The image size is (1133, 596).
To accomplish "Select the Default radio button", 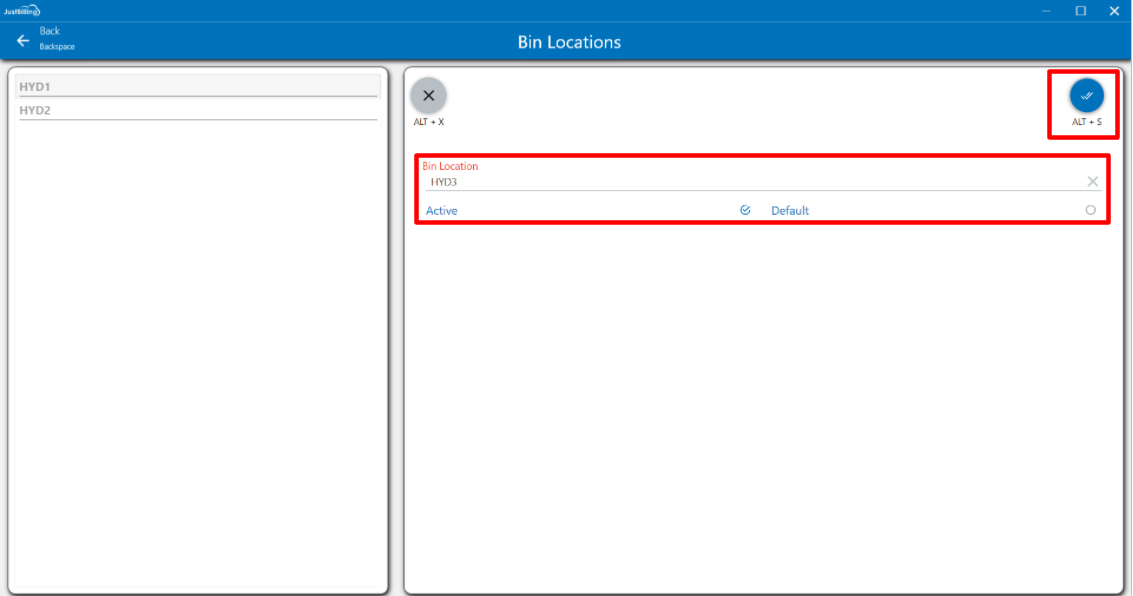I will point(1090,210).
